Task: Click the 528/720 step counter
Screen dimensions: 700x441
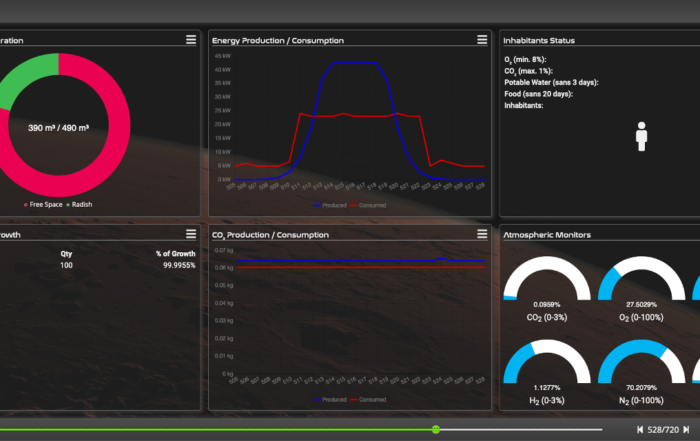Action: click(x=663, y=429)
